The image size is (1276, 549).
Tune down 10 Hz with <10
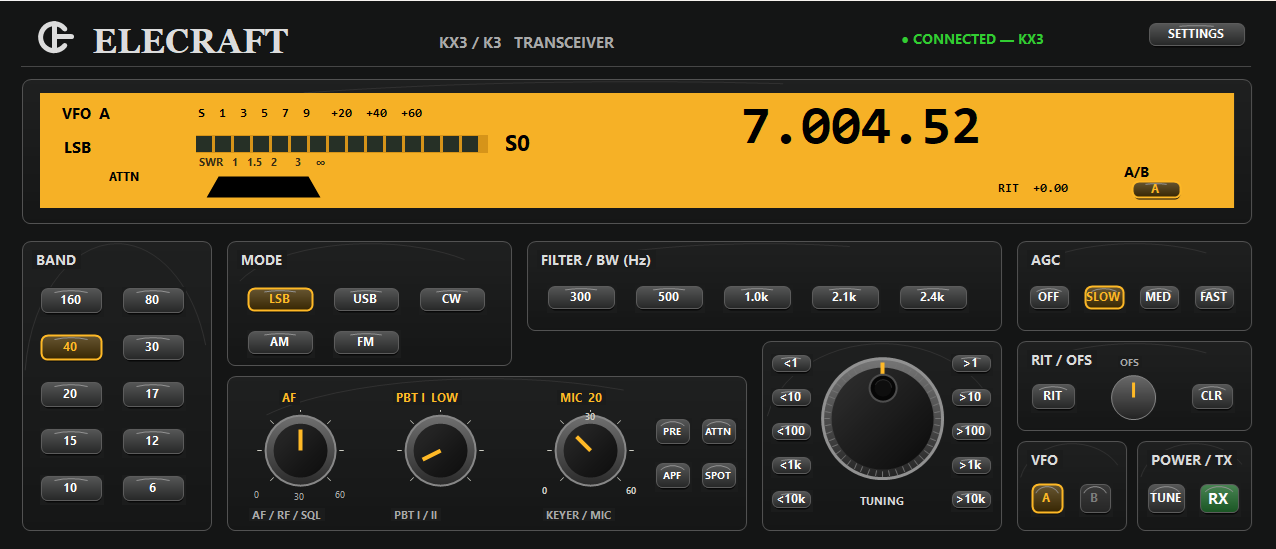pyautogui.click(x=791, y=397)
